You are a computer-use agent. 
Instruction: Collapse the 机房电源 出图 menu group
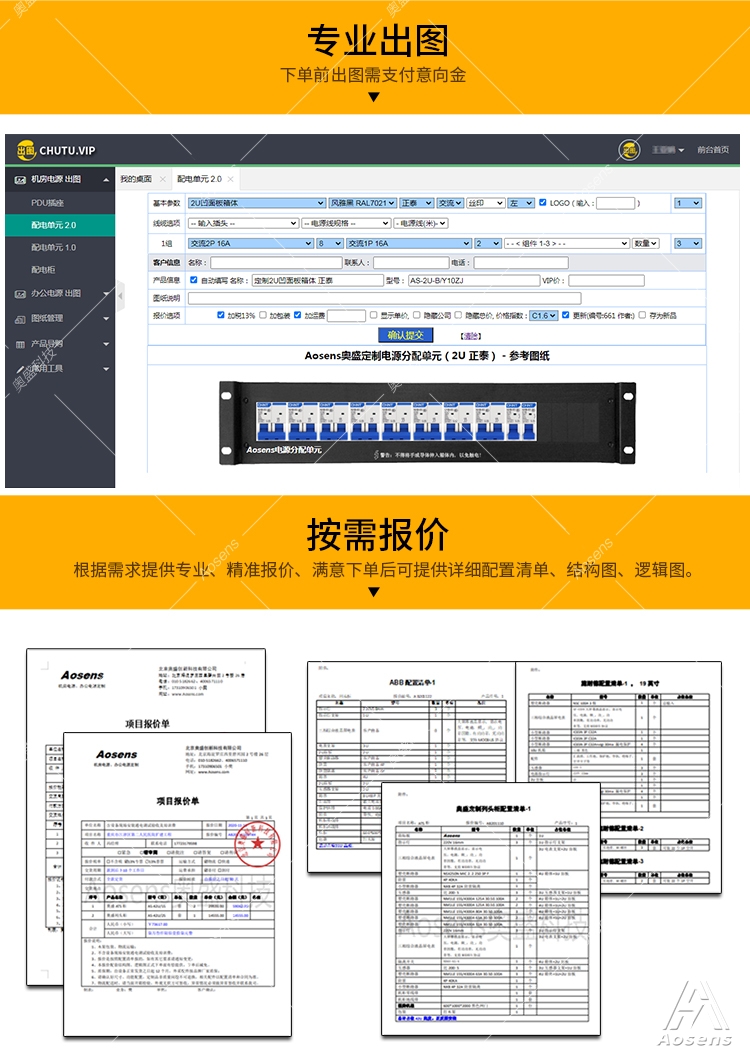[x=106, y=180]
